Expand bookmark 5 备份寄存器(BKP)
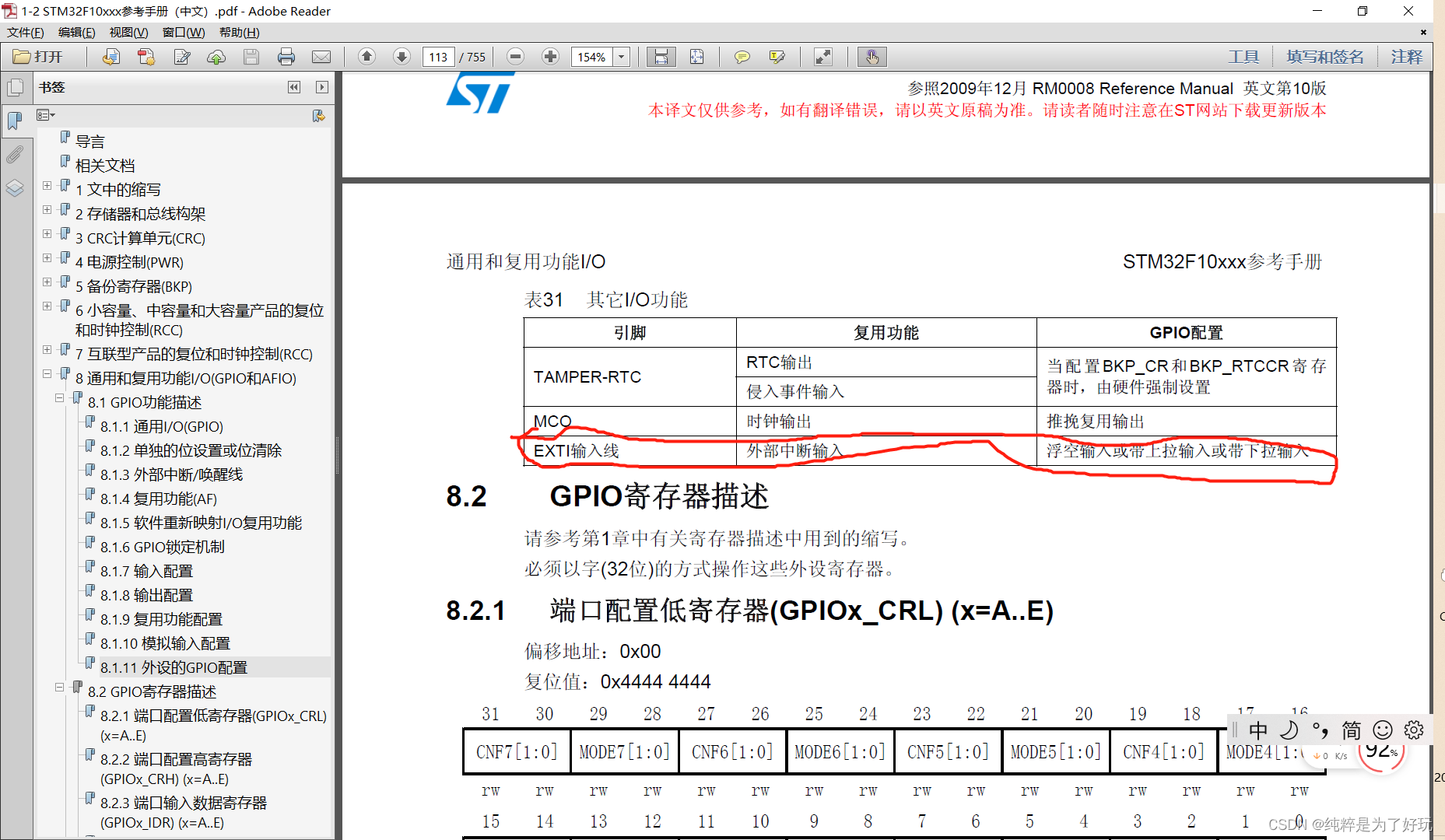Image resolution: width=1445 pixels, height=840 pixels. (x=47, y=282)
